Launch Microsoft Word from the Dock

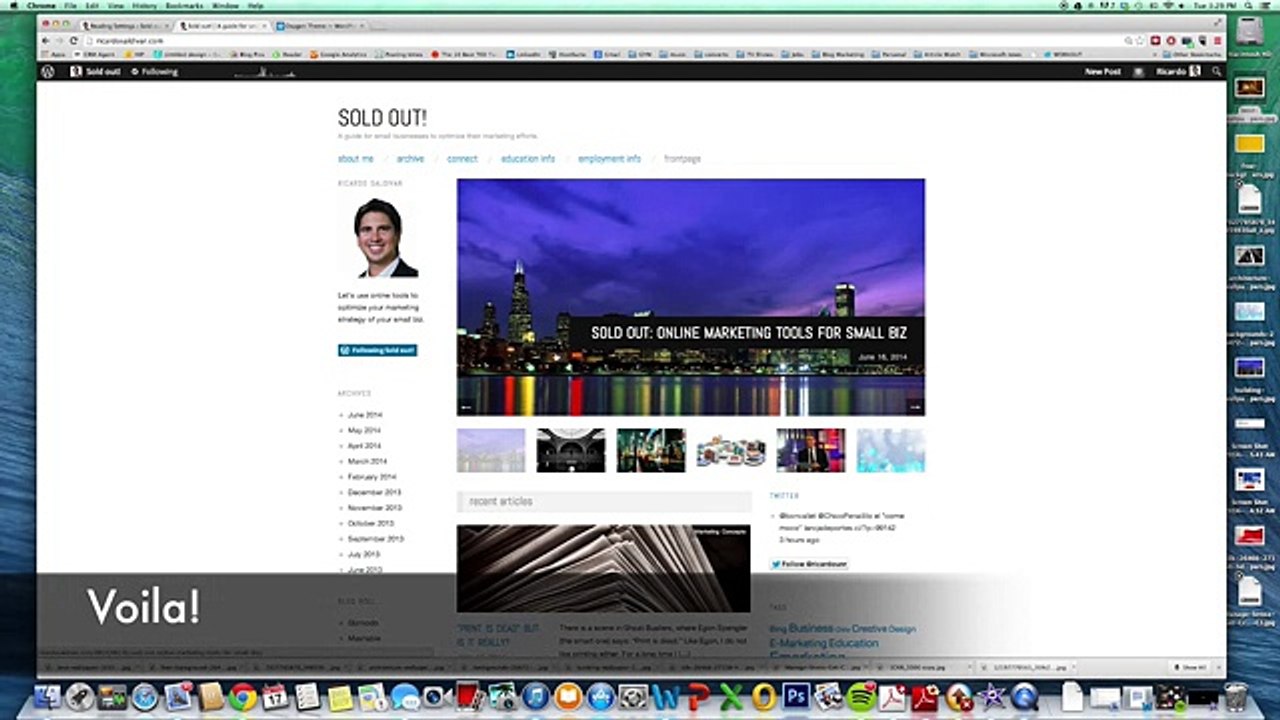coord(664,697)
